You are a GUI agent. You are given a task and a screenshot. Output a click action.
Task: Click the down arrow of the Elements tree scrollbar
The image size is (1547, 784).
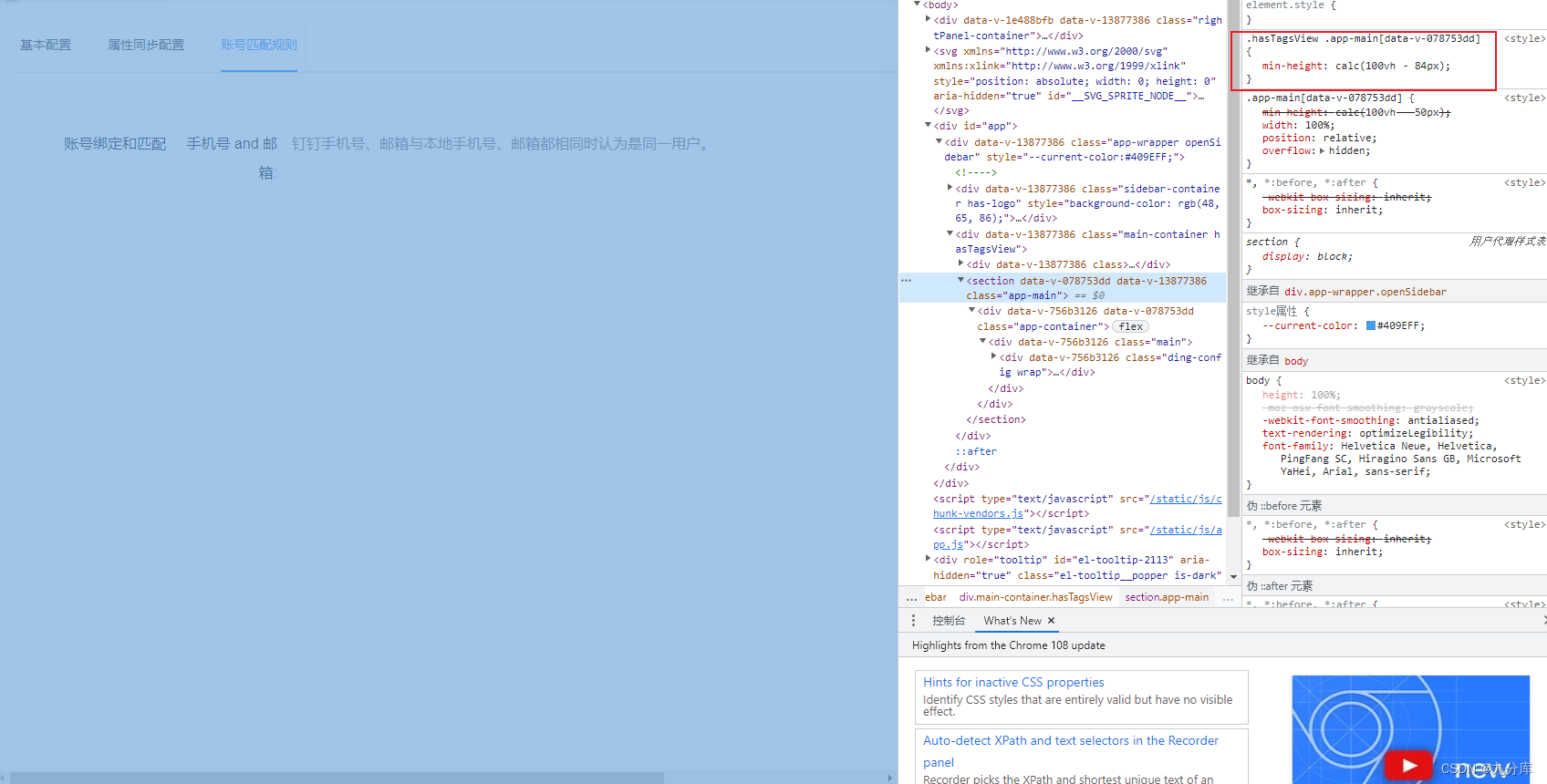tap(1233, 577)
